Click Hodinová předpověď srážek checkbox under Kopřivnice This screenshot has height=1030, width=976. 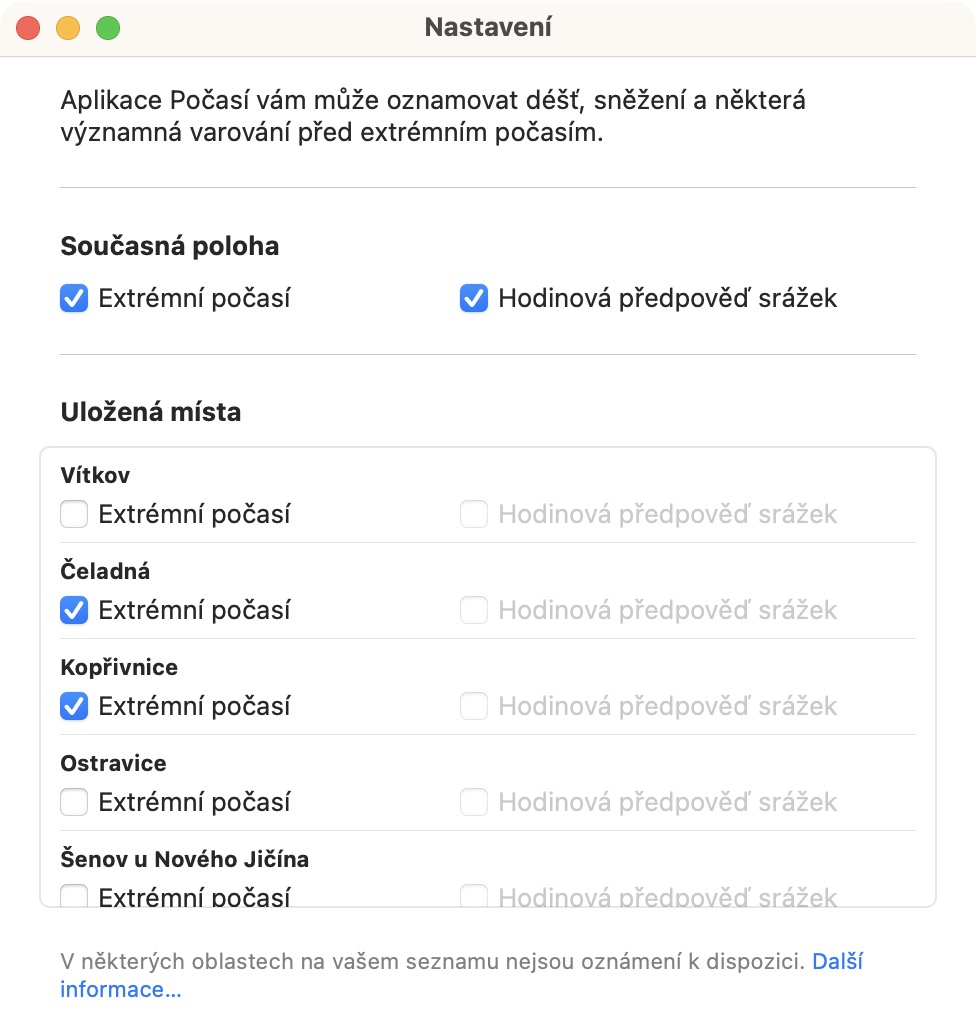474,706
